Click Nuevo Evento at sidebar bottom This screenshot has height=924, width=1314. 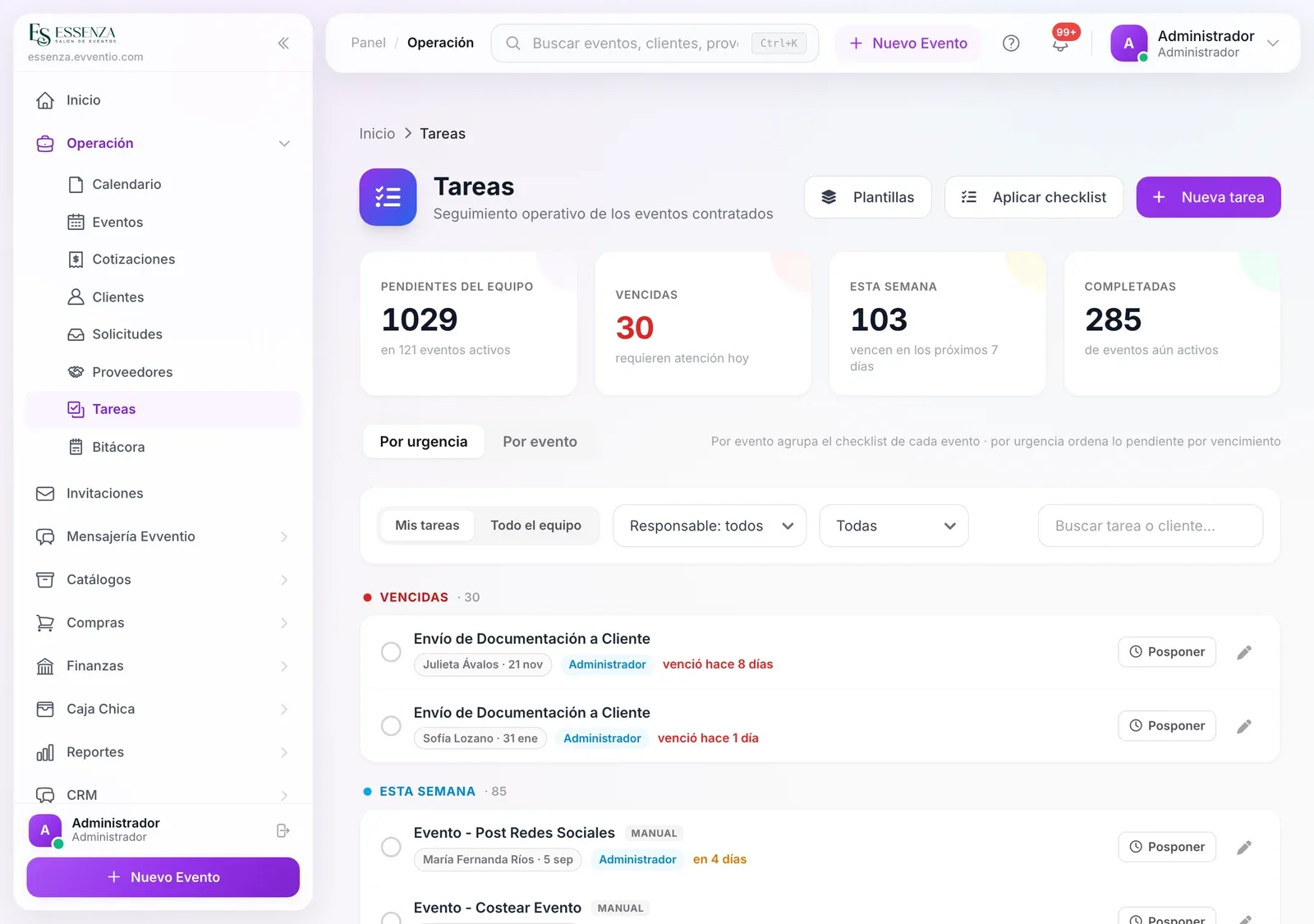click(x=163, y=877)
